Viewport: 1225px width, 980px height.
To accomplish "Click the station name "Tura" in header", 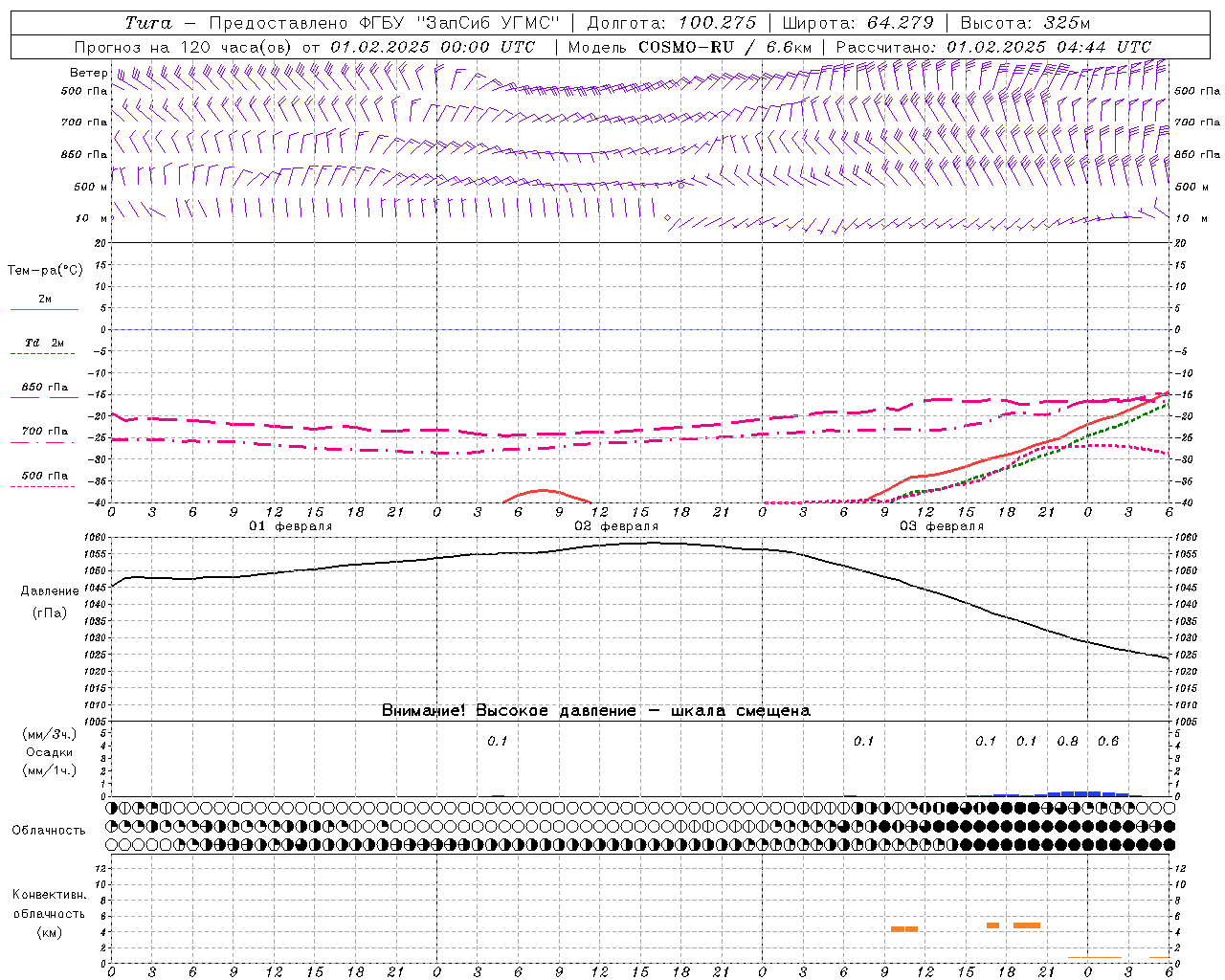I will pos(148,23).
